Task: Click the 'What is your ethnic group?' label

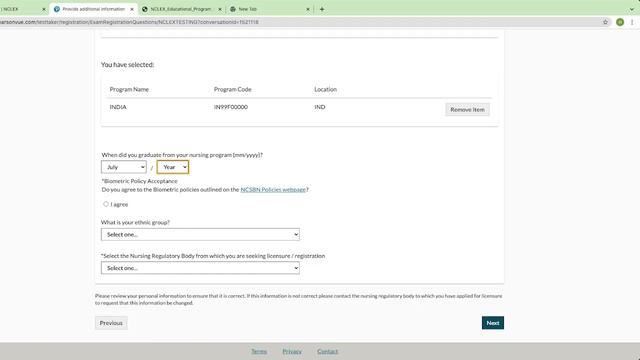Action: (135, 222)
